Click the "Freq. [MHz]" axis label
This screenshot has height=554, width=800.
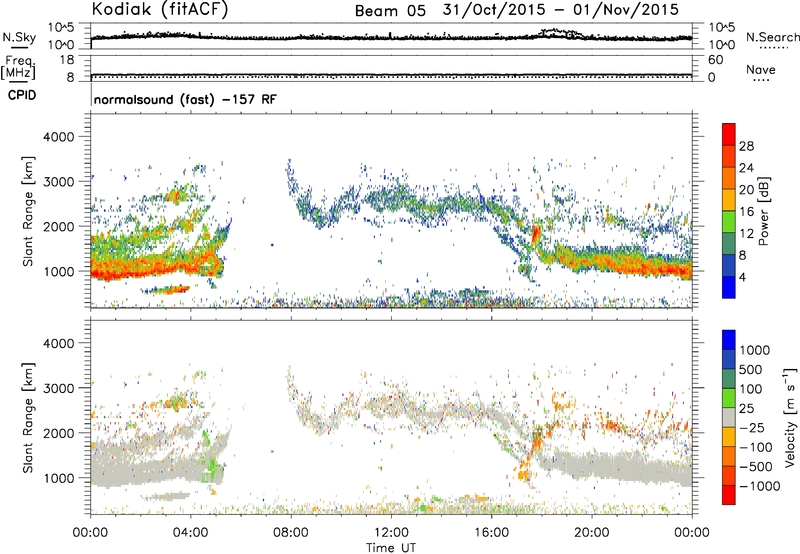point(18,67)
